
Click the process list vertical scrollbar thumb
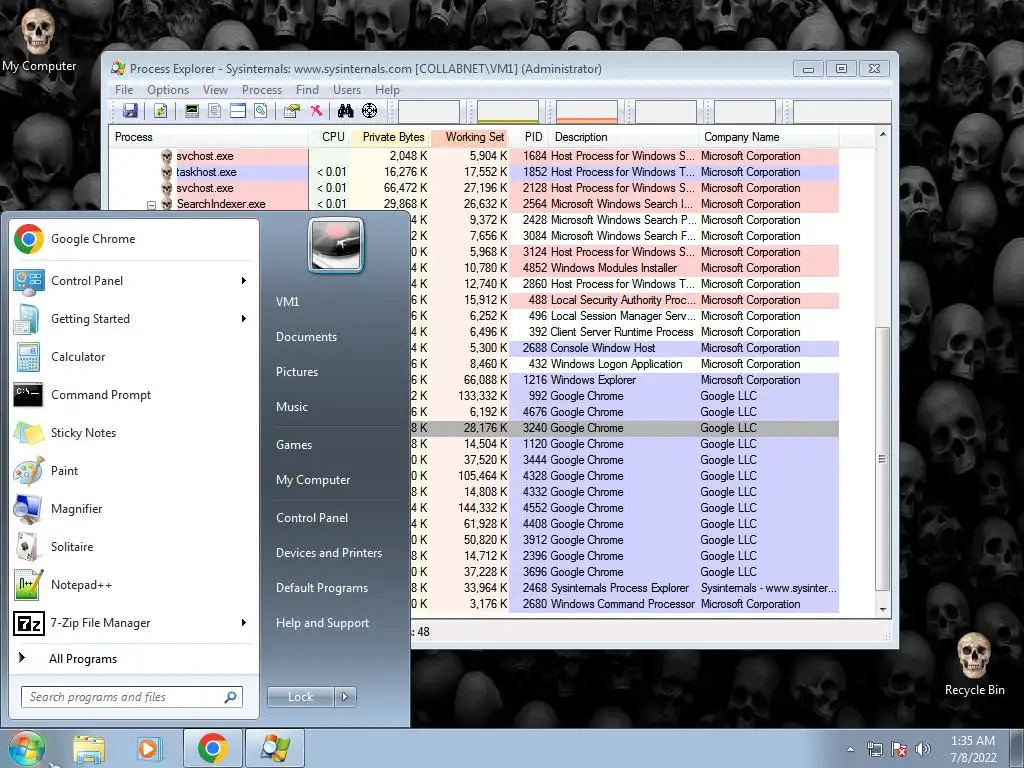coord(882,459)
